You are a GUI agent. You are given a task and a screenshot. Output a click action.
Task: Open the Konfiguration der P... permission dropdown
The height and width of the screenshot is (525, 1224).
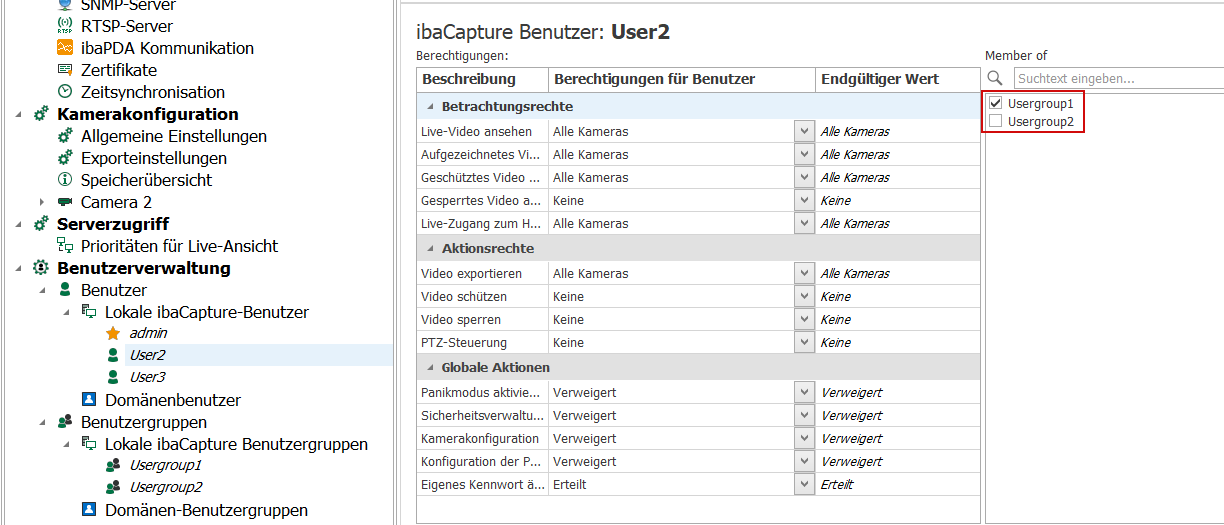click(x=805, y=461)
